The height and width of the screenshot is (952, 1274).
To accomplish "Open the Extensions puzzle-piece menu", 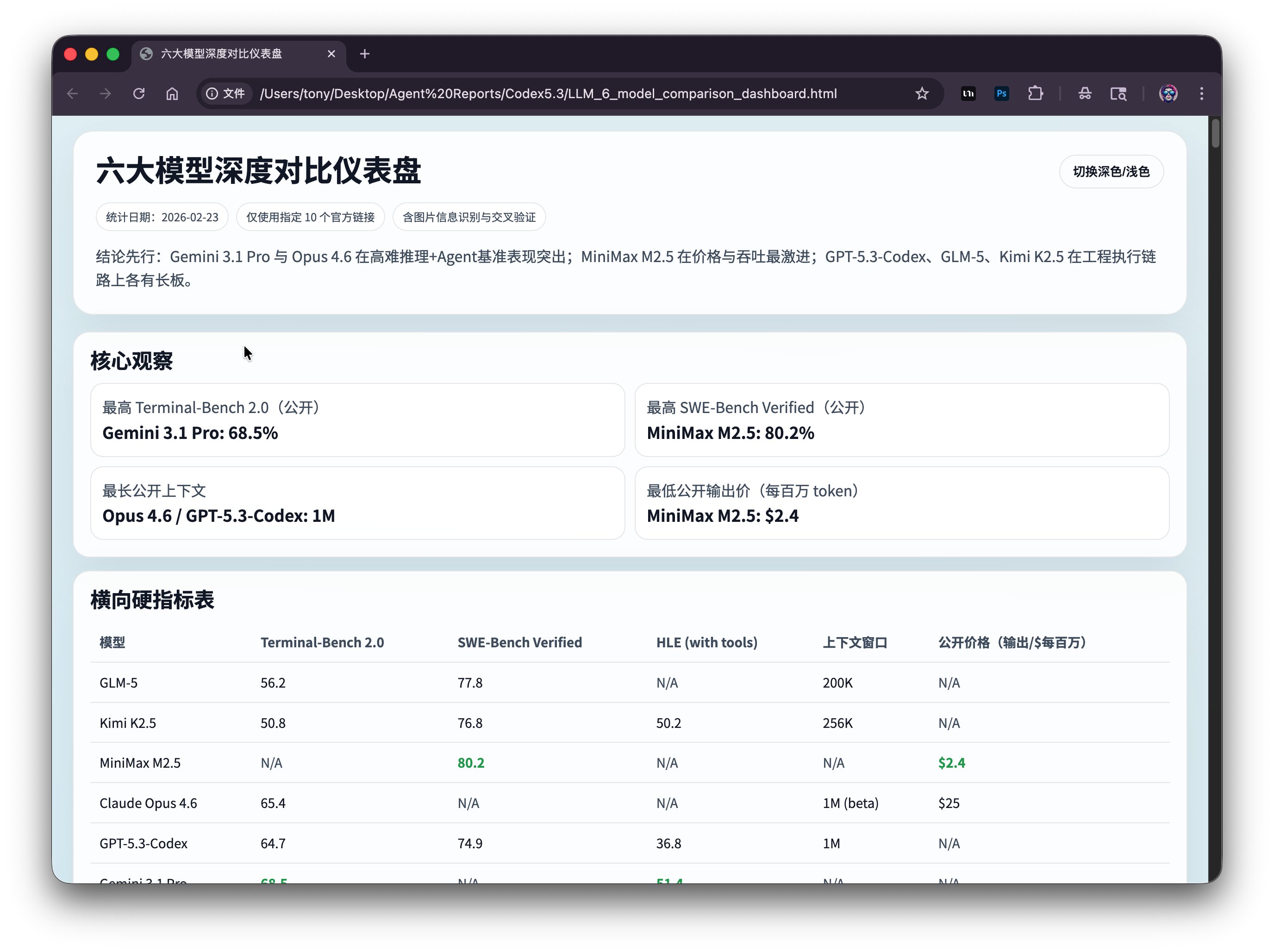I will point(1035,93).
